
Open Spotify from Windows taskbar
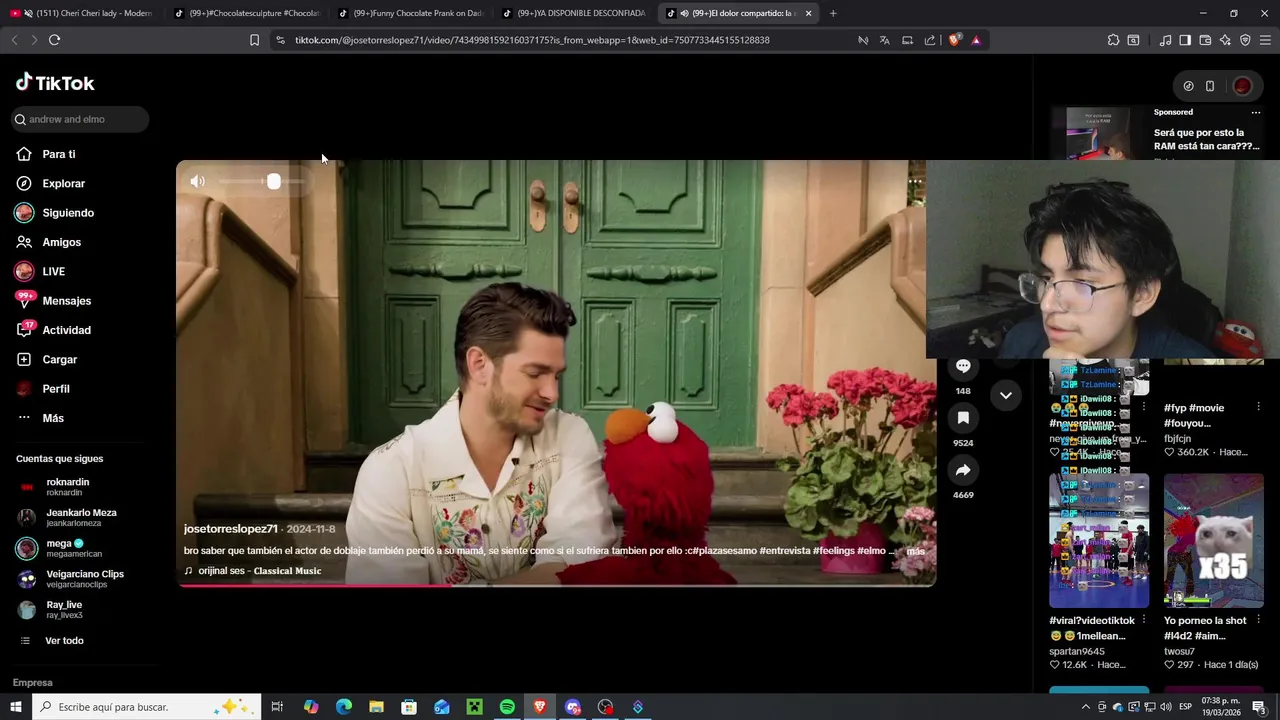pos(507,707)
